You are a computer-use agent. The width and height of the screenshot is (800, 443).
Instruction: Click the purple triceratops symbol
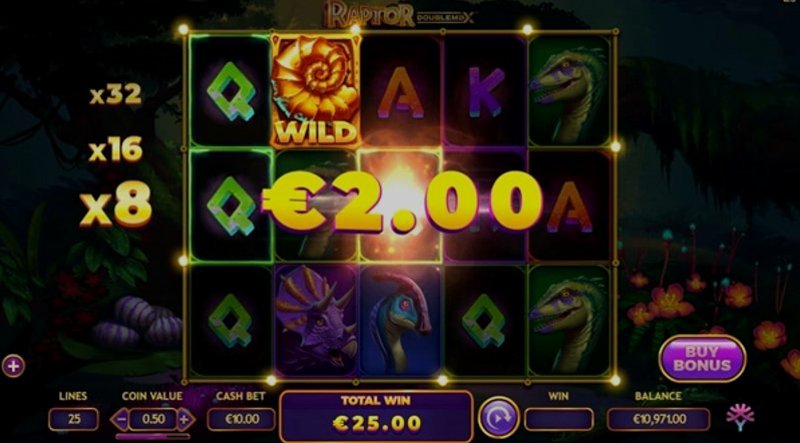pyautogui.click(x=316, y=319)
